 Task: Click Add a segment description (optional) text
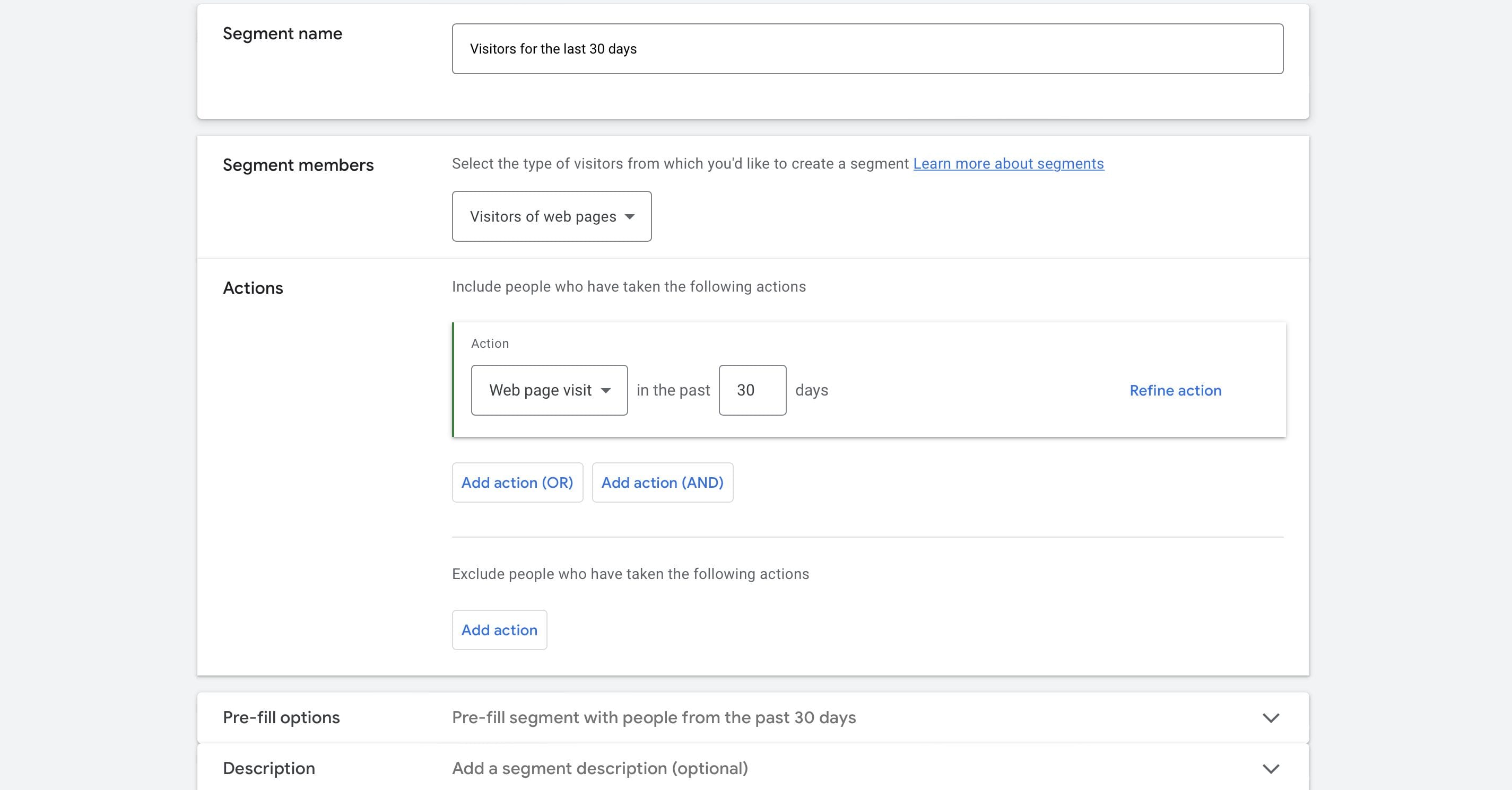tap(600, 768)
